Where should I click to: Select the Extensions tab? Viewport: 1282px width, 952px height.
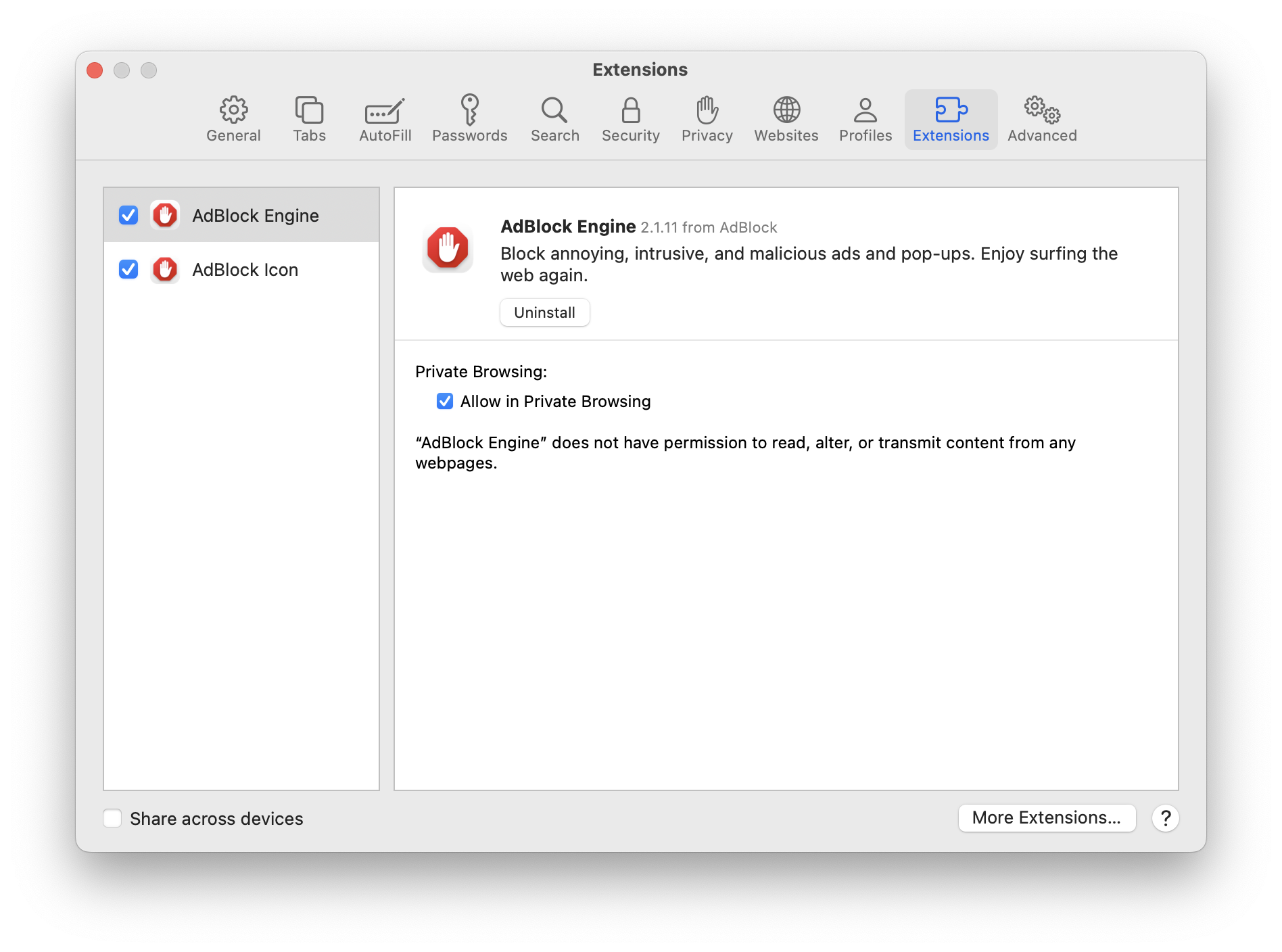click(950, 120)
